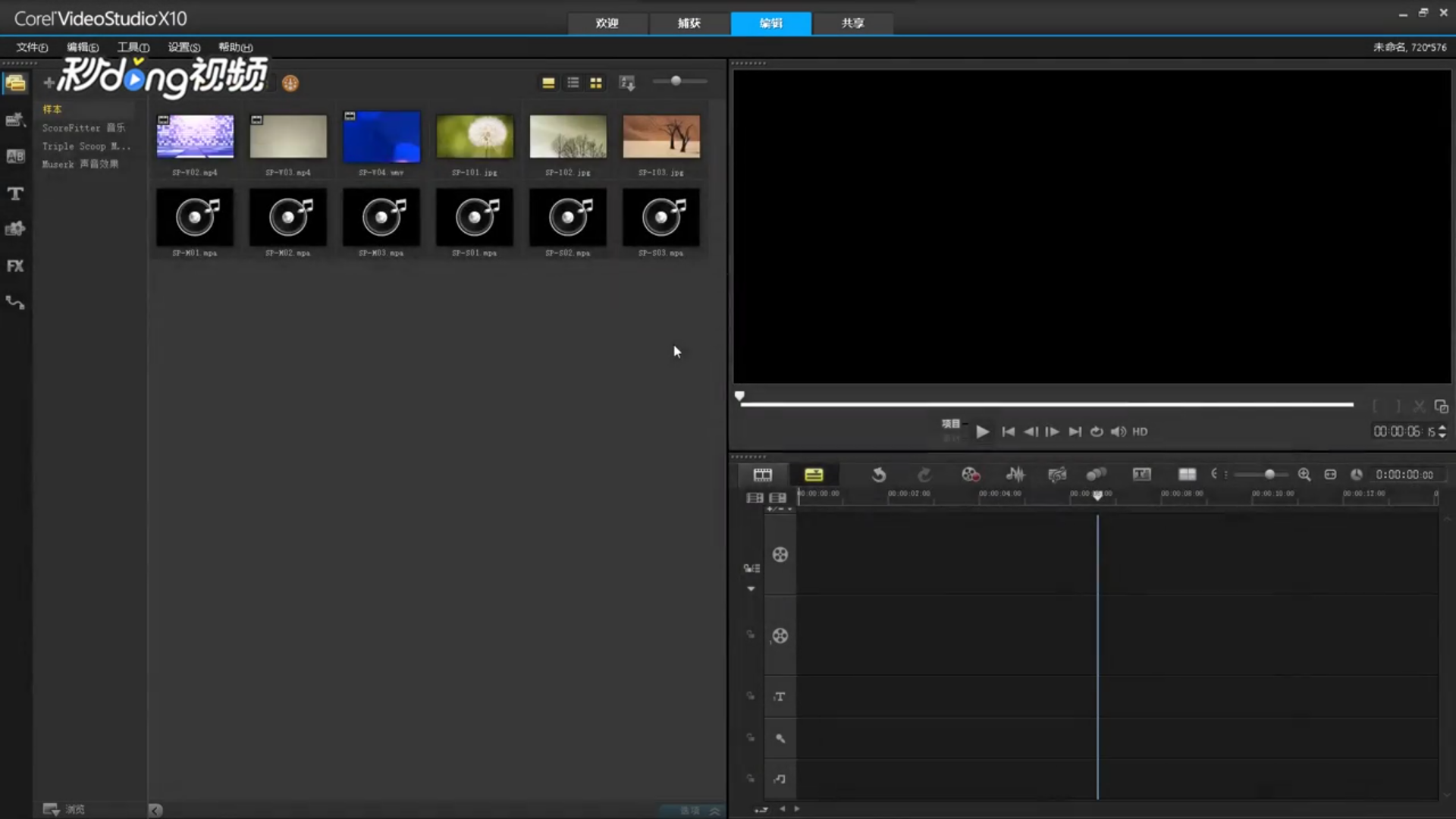Open the Subtitle Editor icon
Viewport: 1456px width, 819px height.
[1141, 475]
